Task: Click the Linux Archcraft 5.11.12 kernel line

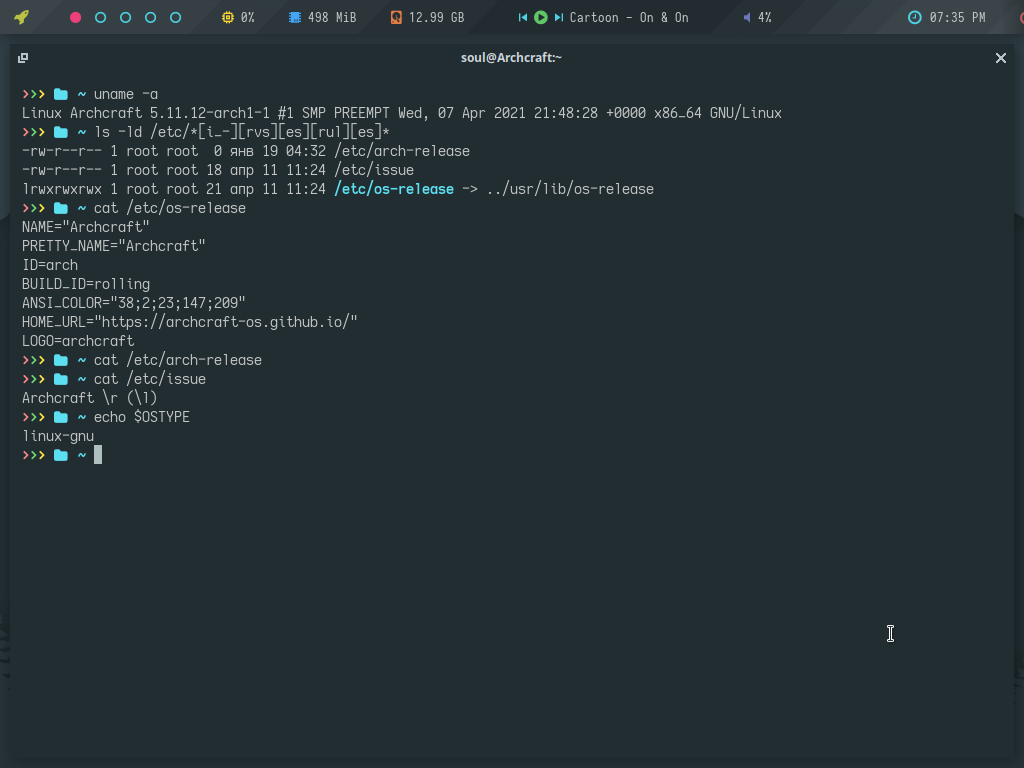Action: [x=402, y=114]
